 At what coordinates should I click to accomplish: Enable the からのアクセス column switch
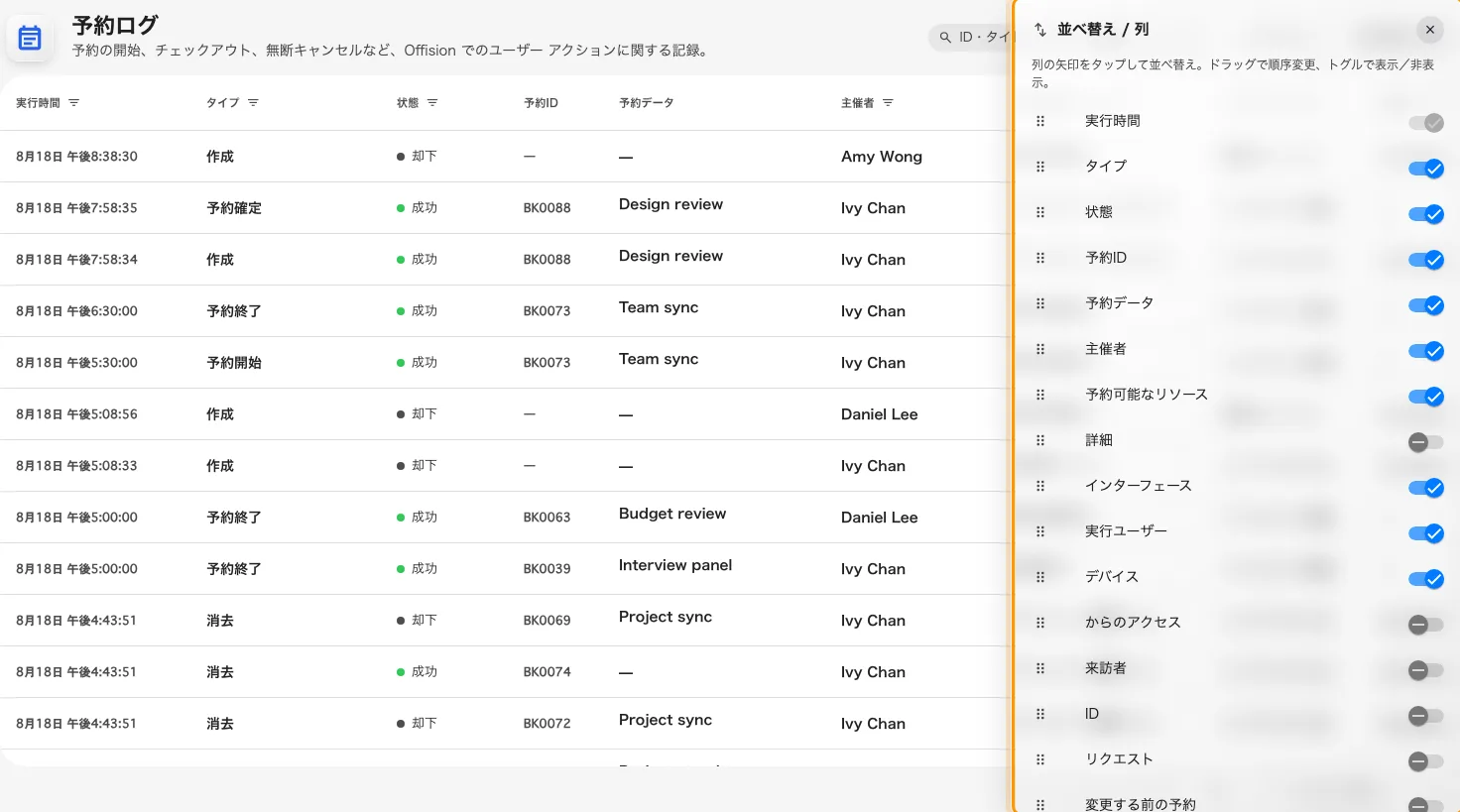click(1426, 625)
